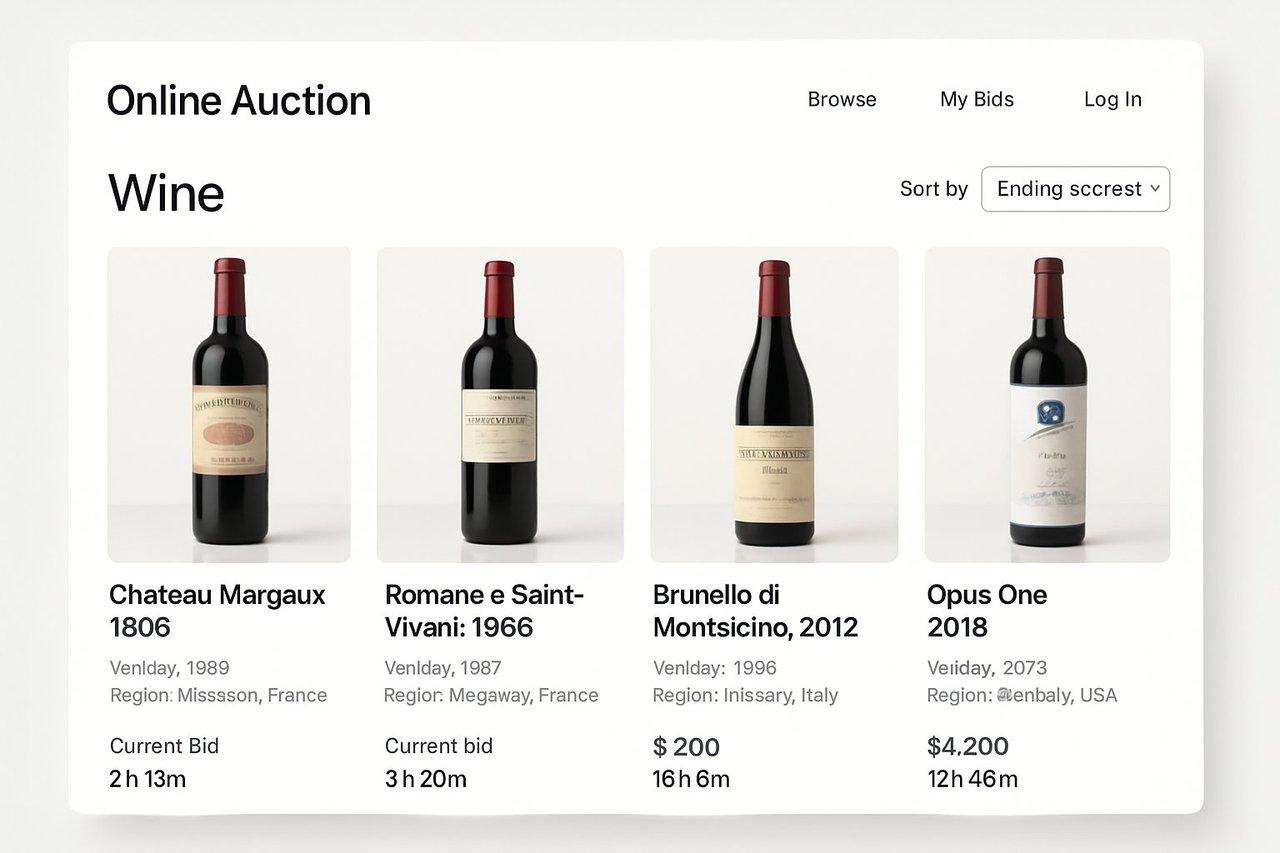Click the Opus One bottle image
The image size is (1280, 853).
point(1047,403)
